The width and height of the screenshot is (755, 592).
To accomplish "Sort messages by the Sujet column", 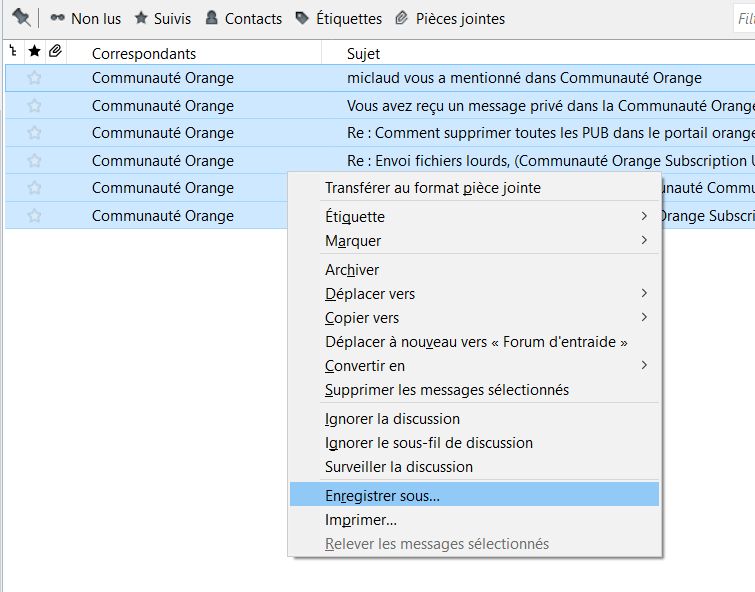I will click(364, 53).
